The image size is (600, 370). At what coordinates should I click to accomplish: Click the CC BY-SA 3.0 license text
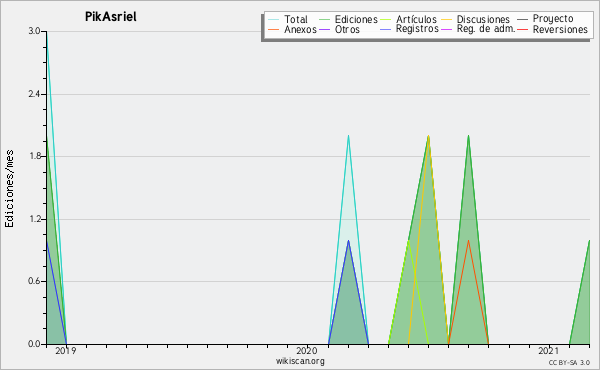pyautogui.click(x=569, y=362)
